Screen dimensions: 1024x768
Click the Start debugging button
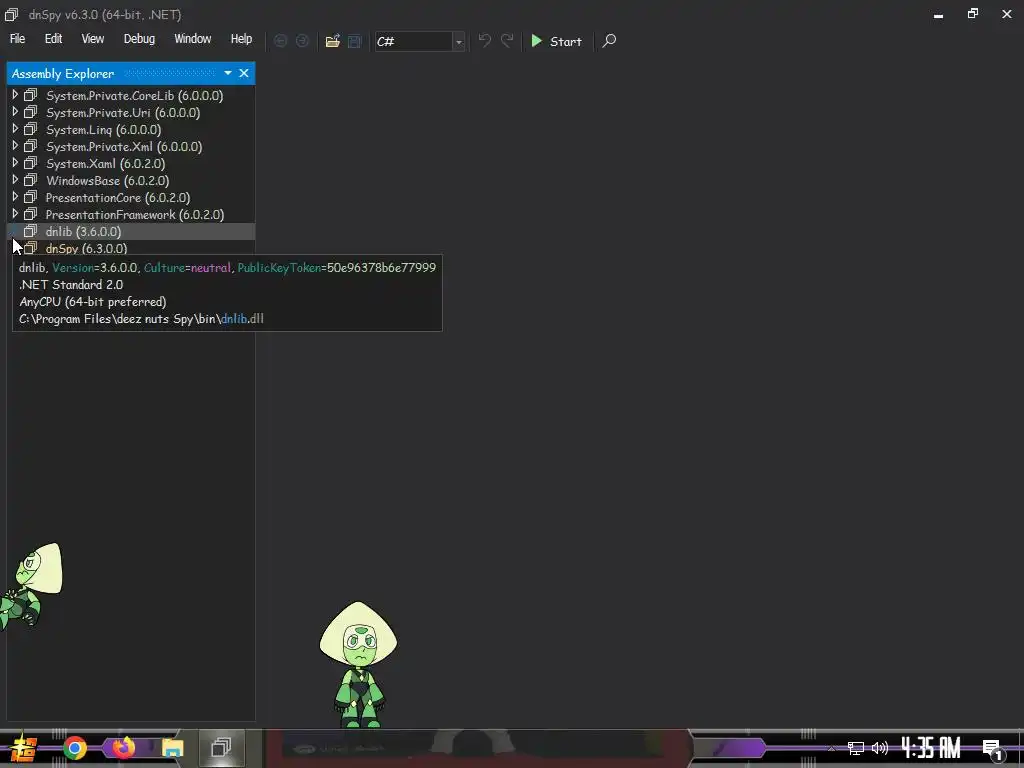pyautogui.click(x=556, y=41)
